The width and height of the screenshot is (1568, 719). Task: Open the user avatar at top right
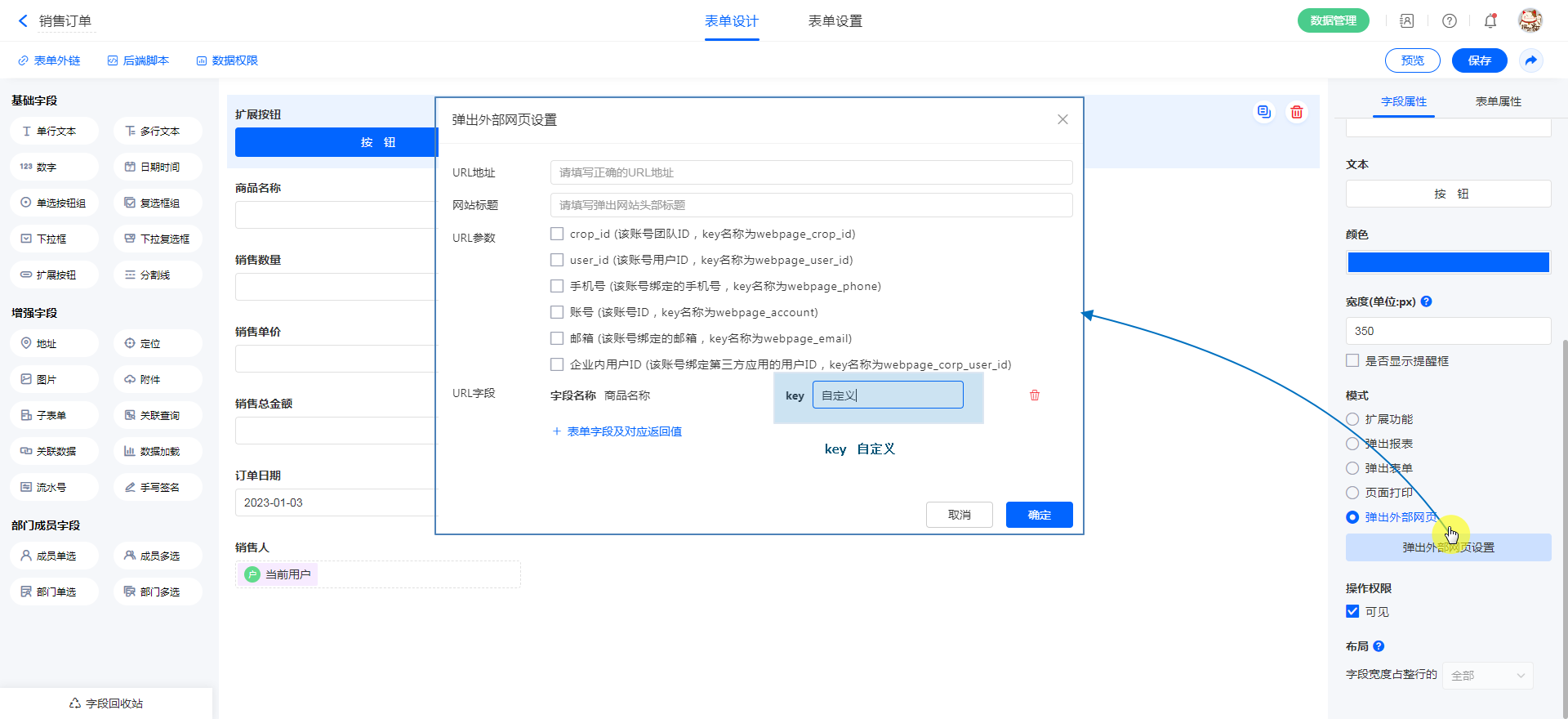pyautogui.click(x=1530, y=20)
